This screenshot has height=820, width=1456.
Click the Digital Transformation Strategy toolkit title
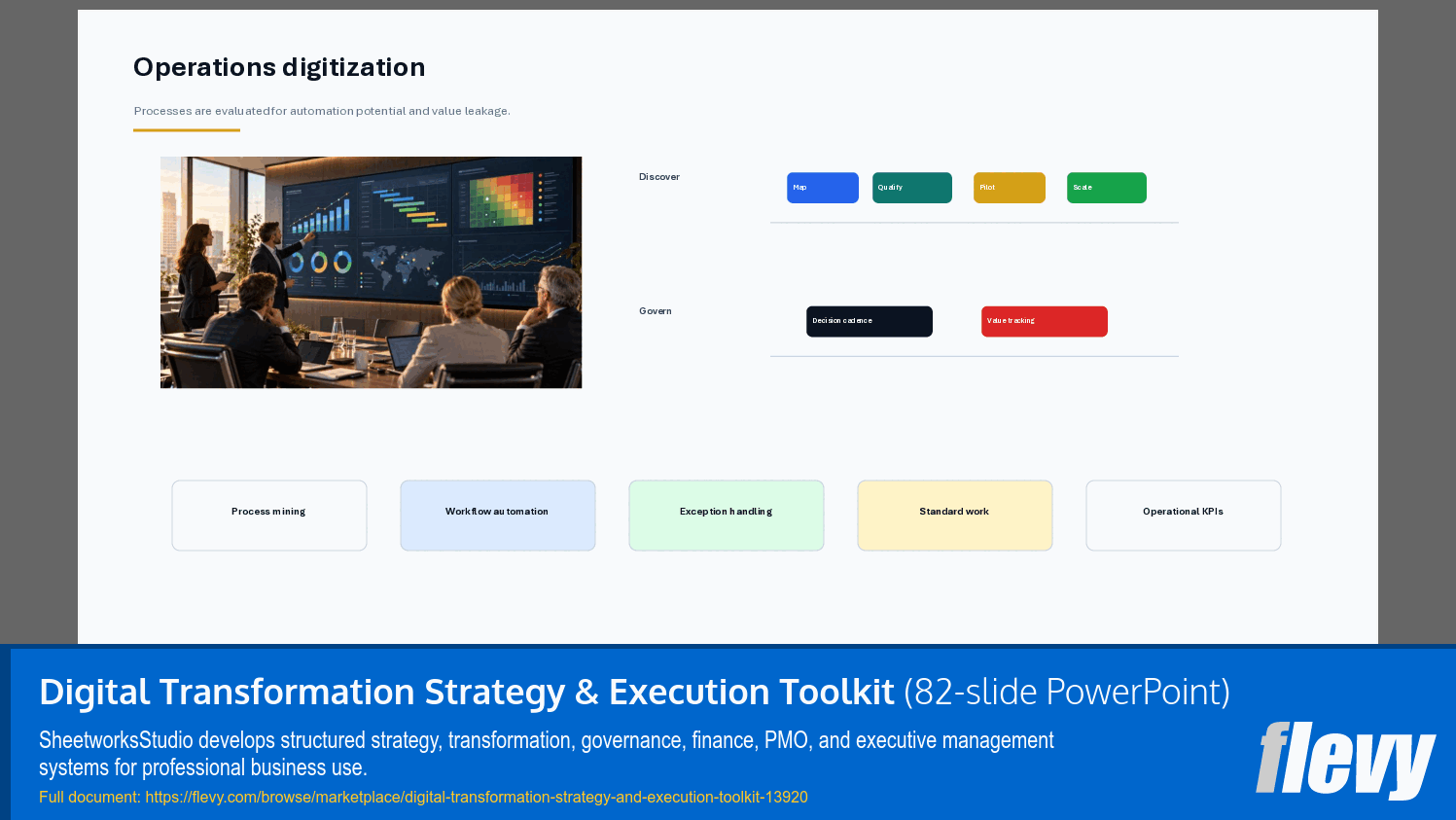(634, 692)
